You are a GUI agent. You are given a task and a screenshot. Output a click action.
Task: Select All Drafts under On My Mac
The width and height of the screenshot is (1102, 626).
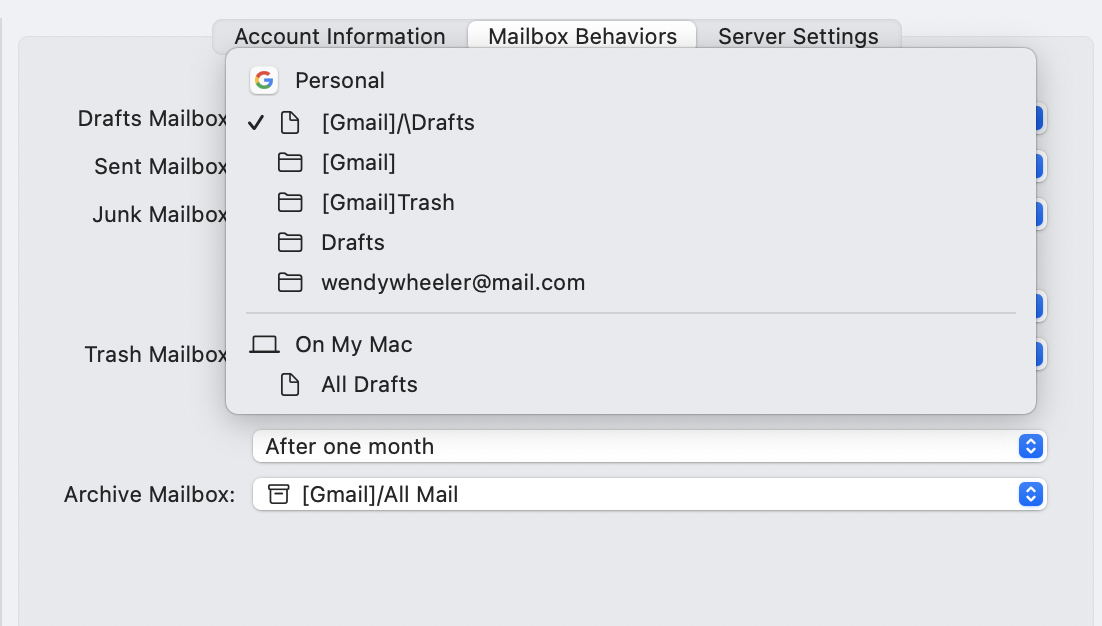point(370,384)
